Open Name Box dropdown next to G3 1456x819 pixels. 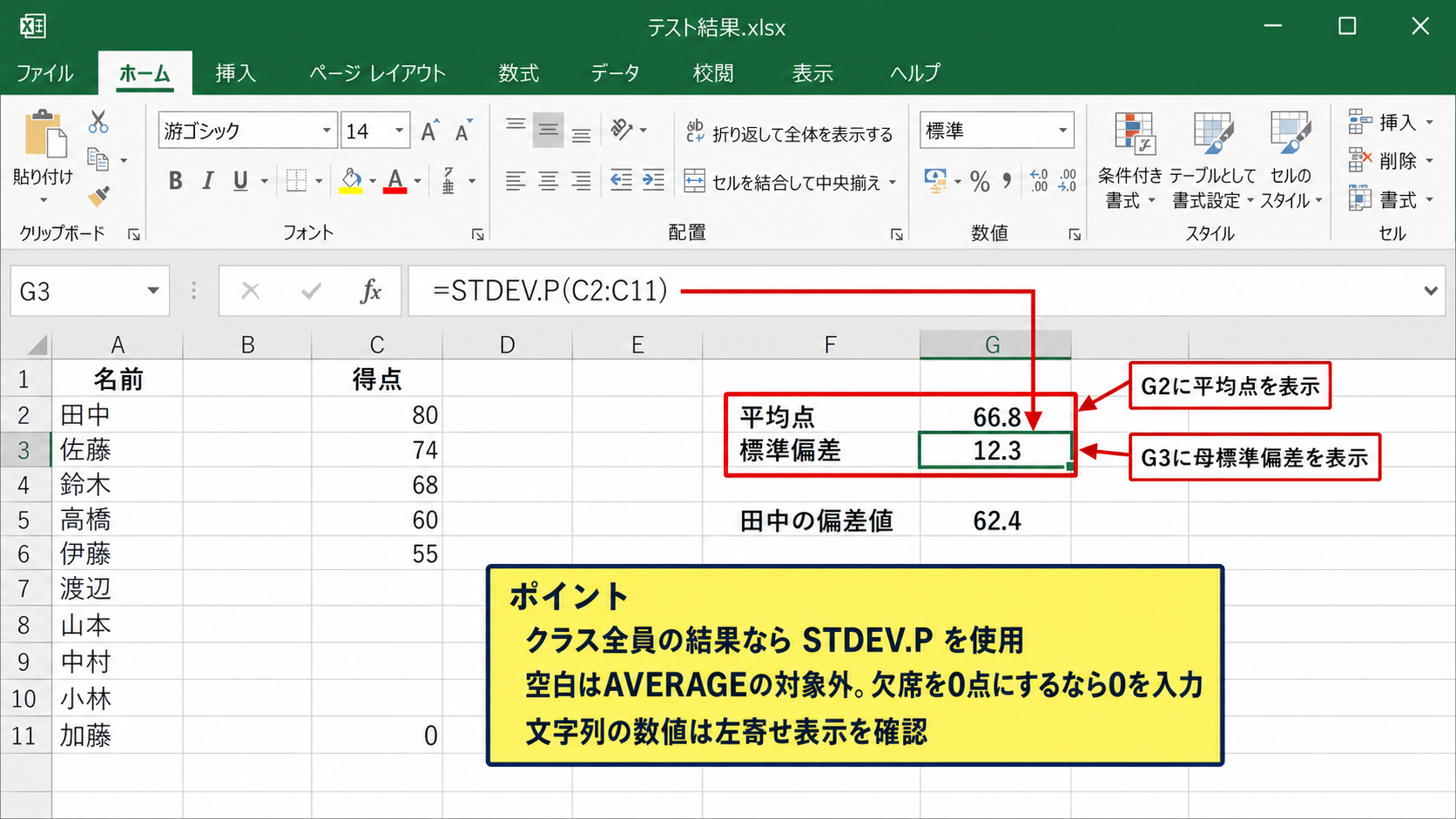[x=153, y=291]
